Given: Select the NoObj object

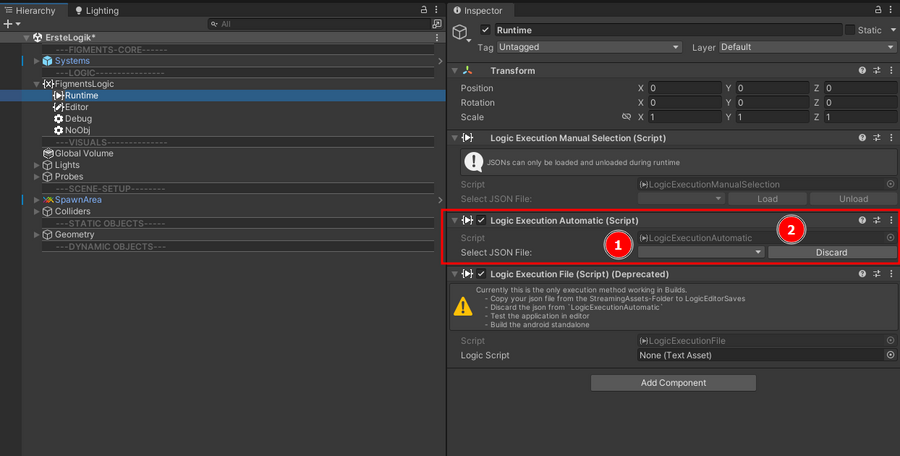Looking at the screenshot, I should click(77, 130).
